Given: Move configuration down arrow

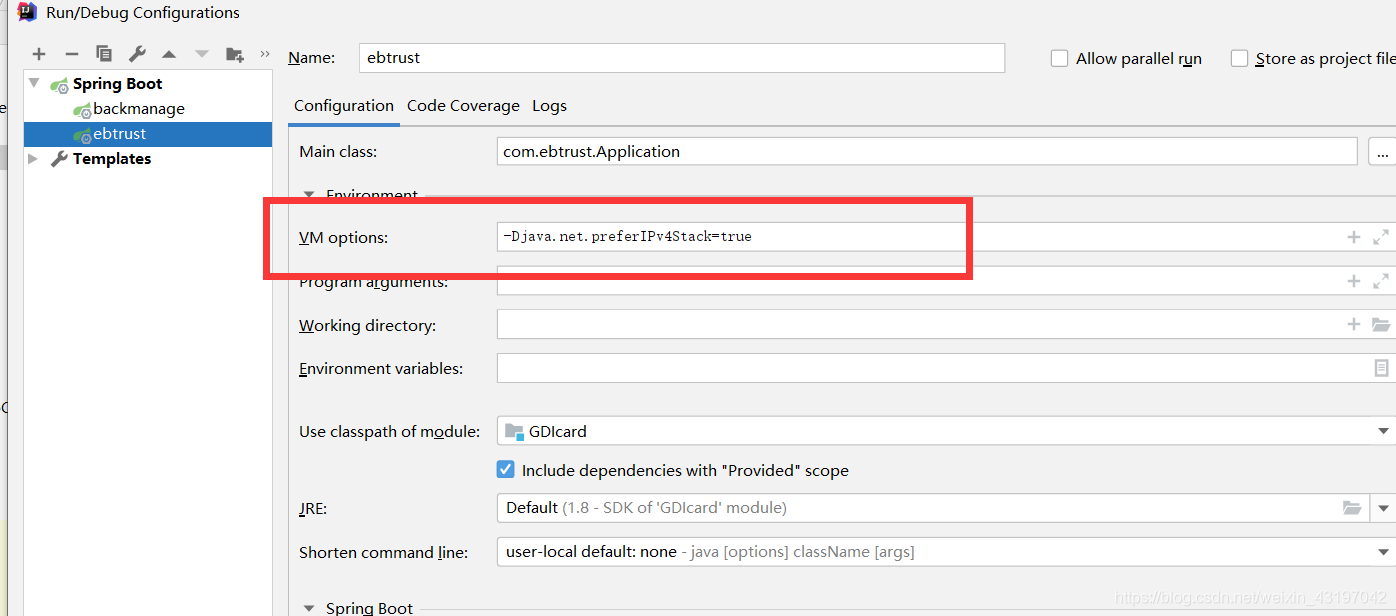Looking at the screenshot, I should click(202, 54).
